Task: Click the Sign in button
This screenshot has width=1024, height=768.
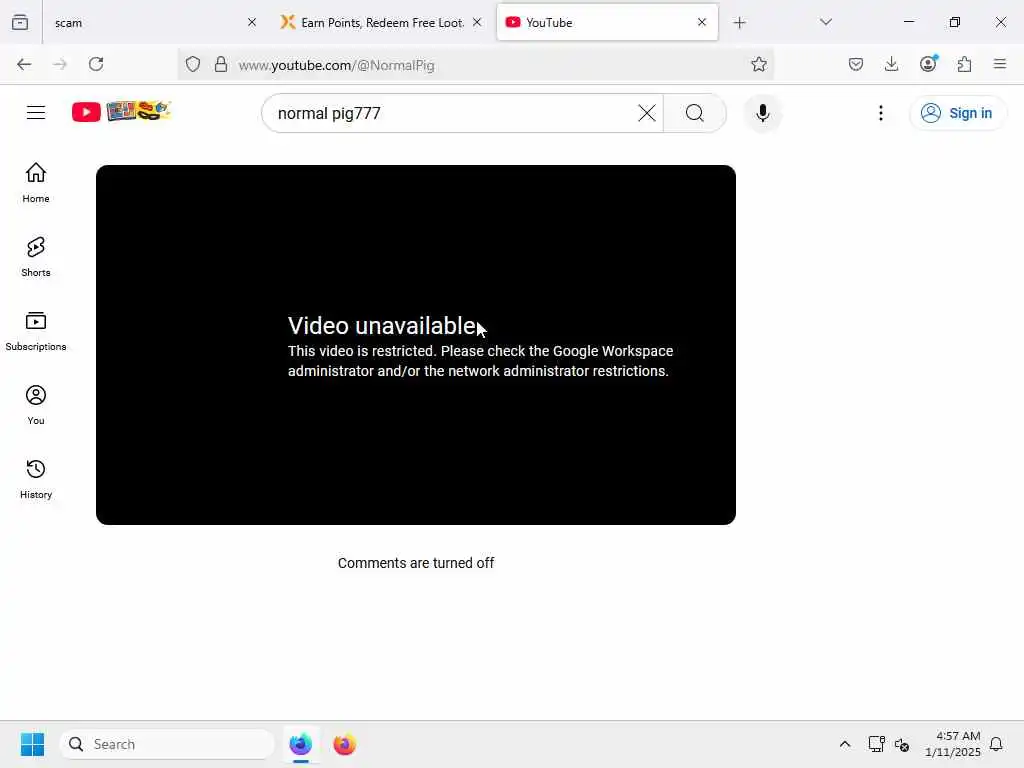Action: (x=957, y=113)
